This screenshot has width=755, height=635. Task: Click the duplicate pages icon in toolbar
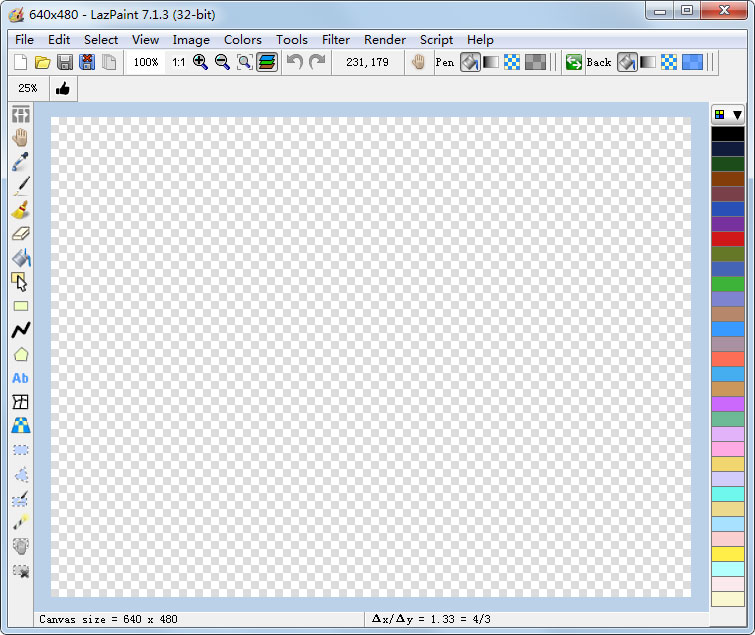109,62
